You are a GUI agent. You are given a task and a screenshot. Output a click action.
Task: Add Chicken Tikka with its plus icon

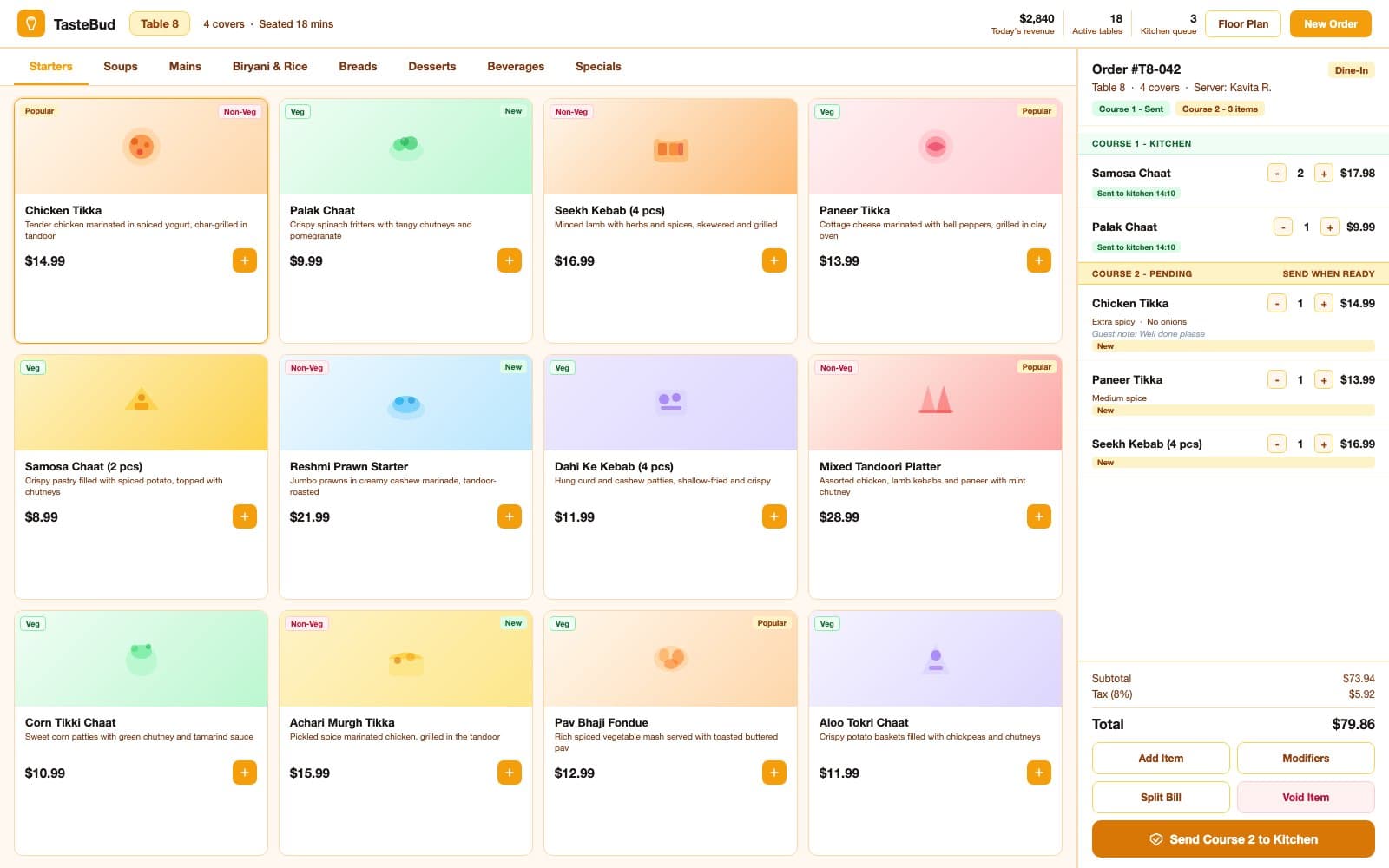[245, 260]
